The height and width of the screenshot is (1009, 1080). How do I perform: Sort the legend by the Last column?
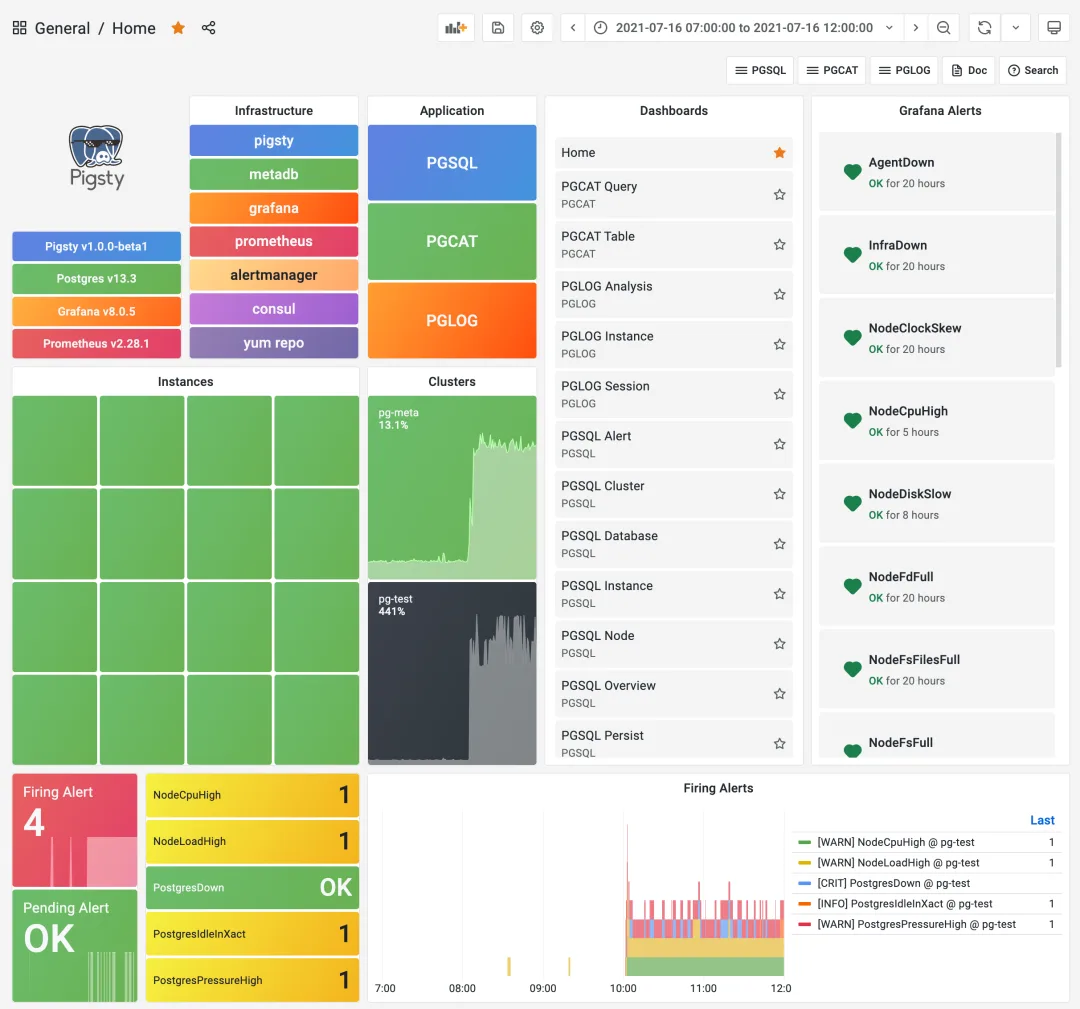click(x=1042, y=820)
